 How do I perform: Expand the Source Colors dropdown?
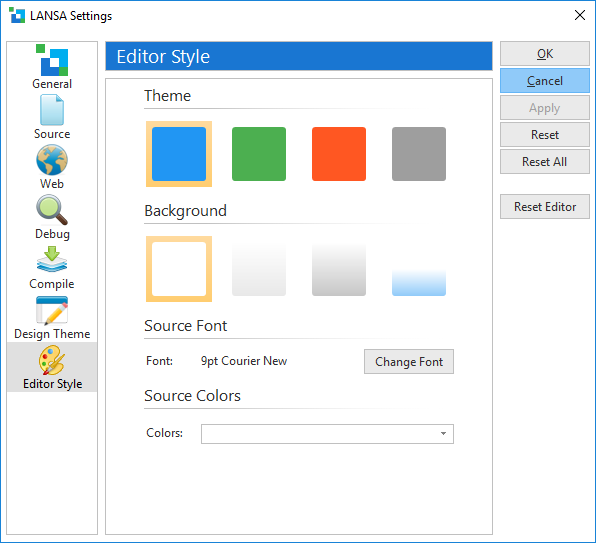point(327,434)
